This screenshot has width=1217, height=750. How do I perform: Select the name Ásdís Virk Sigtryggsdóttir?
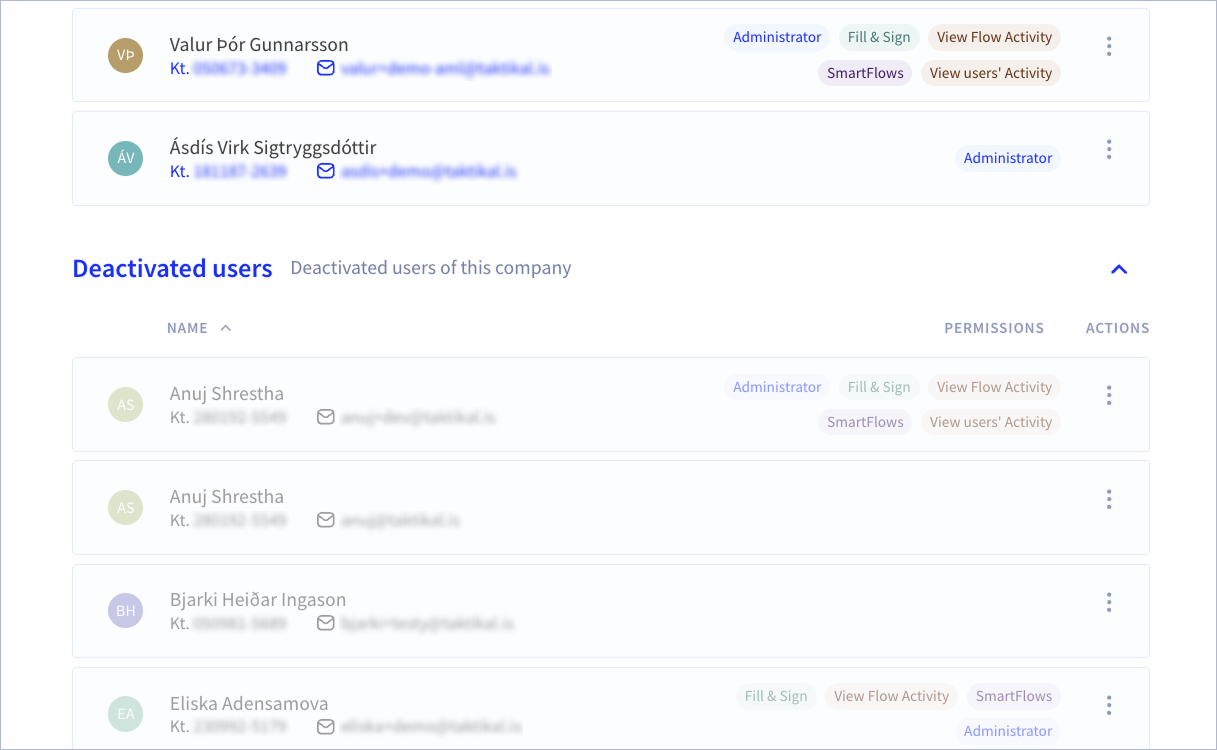point(273,148)
